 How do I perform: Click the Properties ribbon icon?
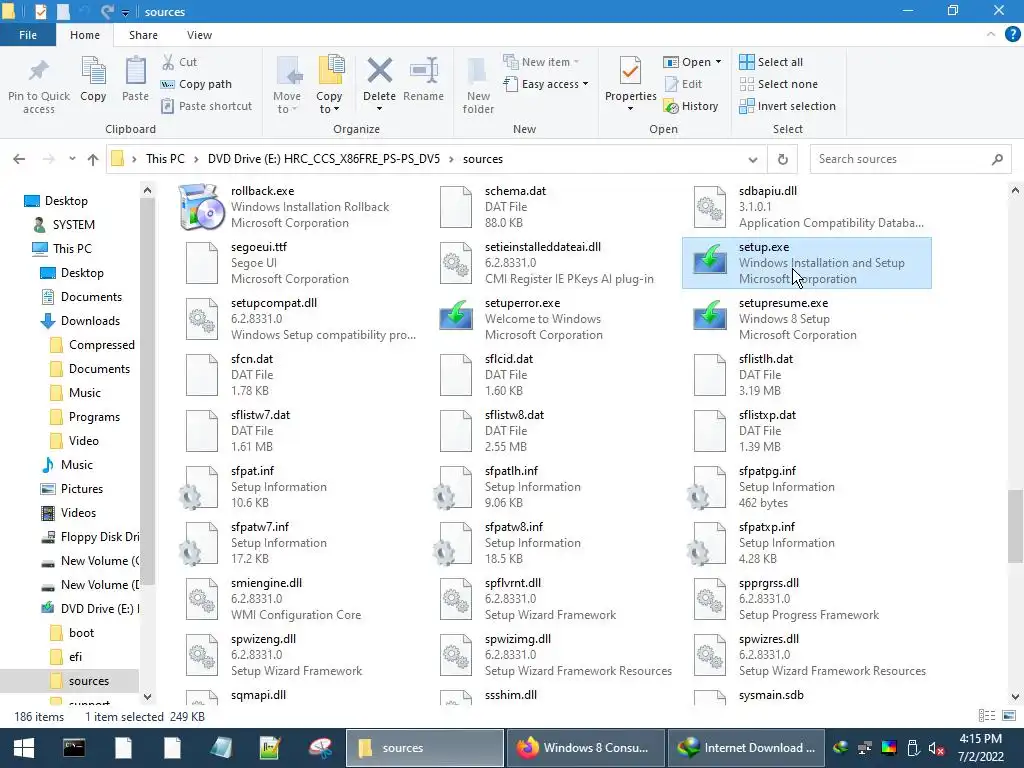pyautogui.click(x=630, y=71)
